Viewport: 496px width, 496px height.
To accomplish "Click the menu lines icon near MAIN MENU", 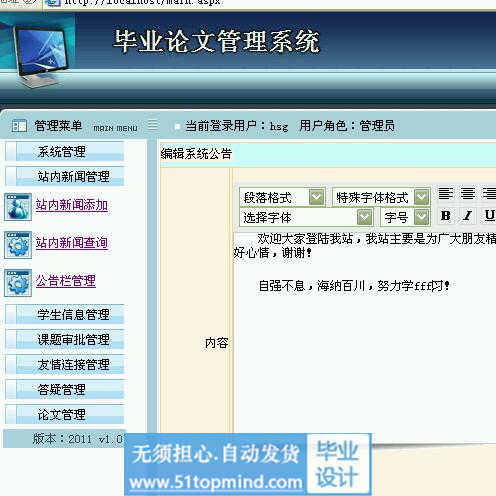I will click(x=153, y=125).
